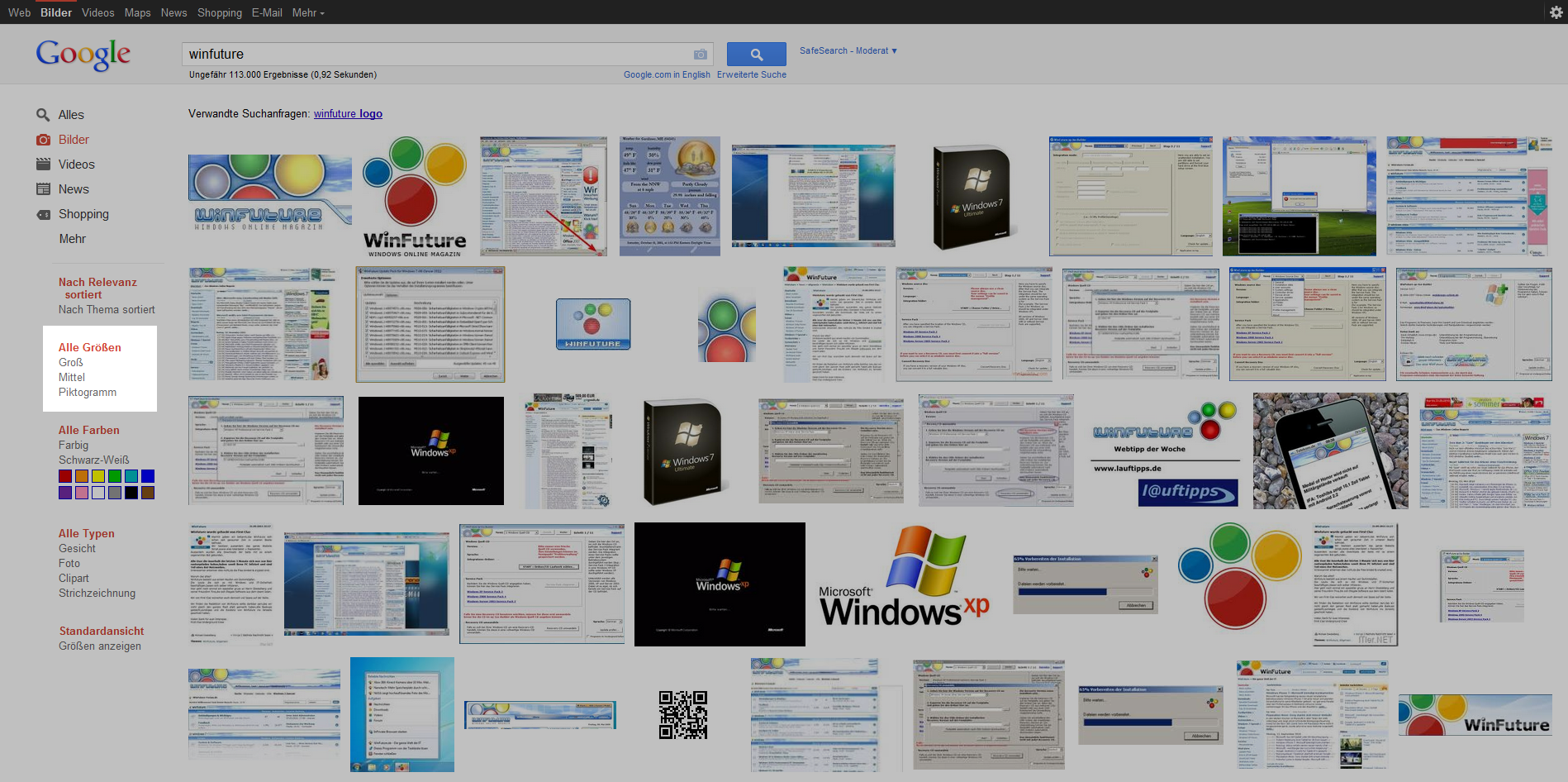This screenshot has height=782, width=1568.
Task: Select the Bilder camera icon in sidebar
Action: (43, 140)
